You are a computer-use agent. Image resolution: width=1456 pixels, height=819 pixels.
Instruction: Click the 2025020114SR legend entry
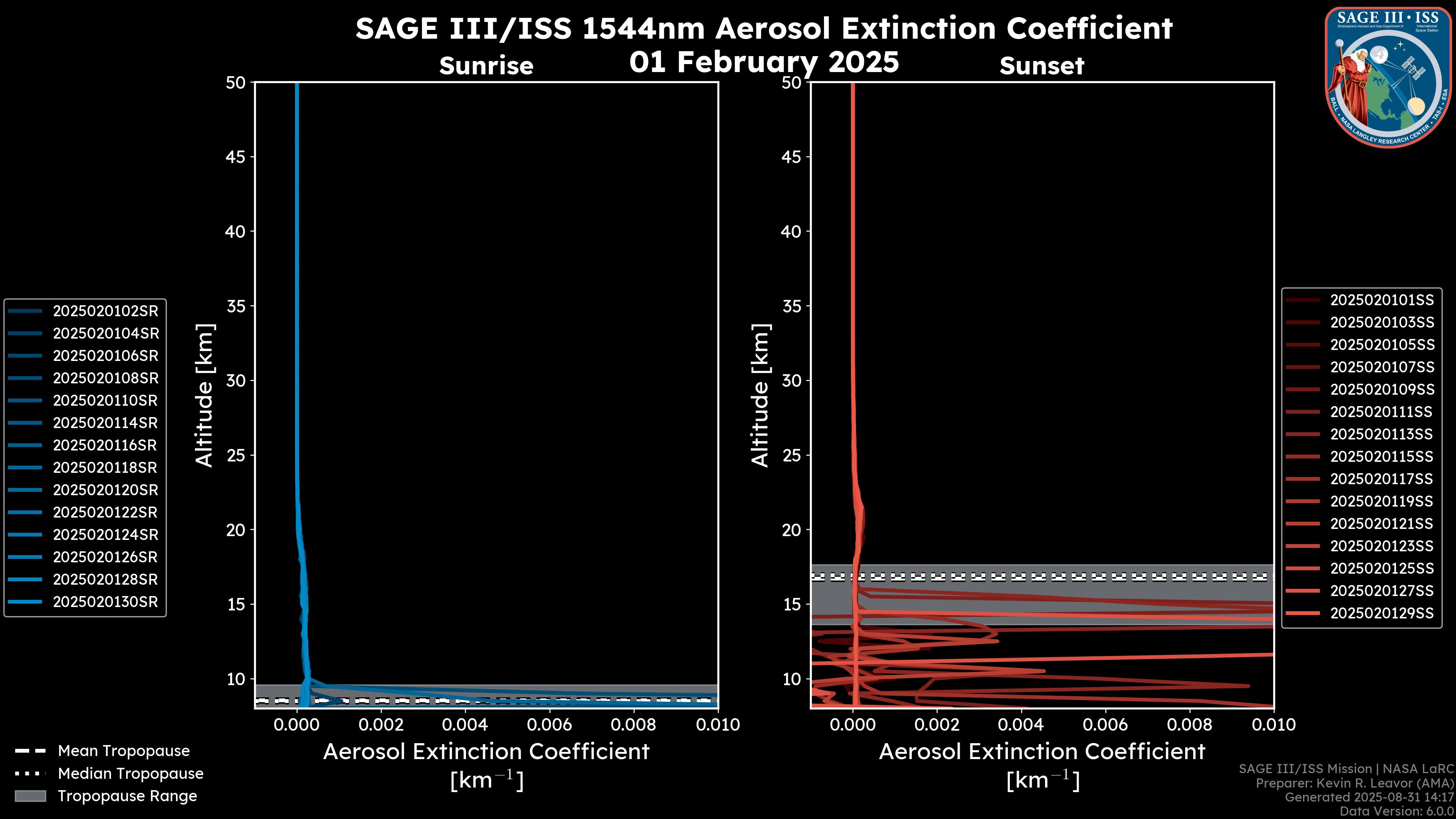pyautogui.click(x=105, y=423)
